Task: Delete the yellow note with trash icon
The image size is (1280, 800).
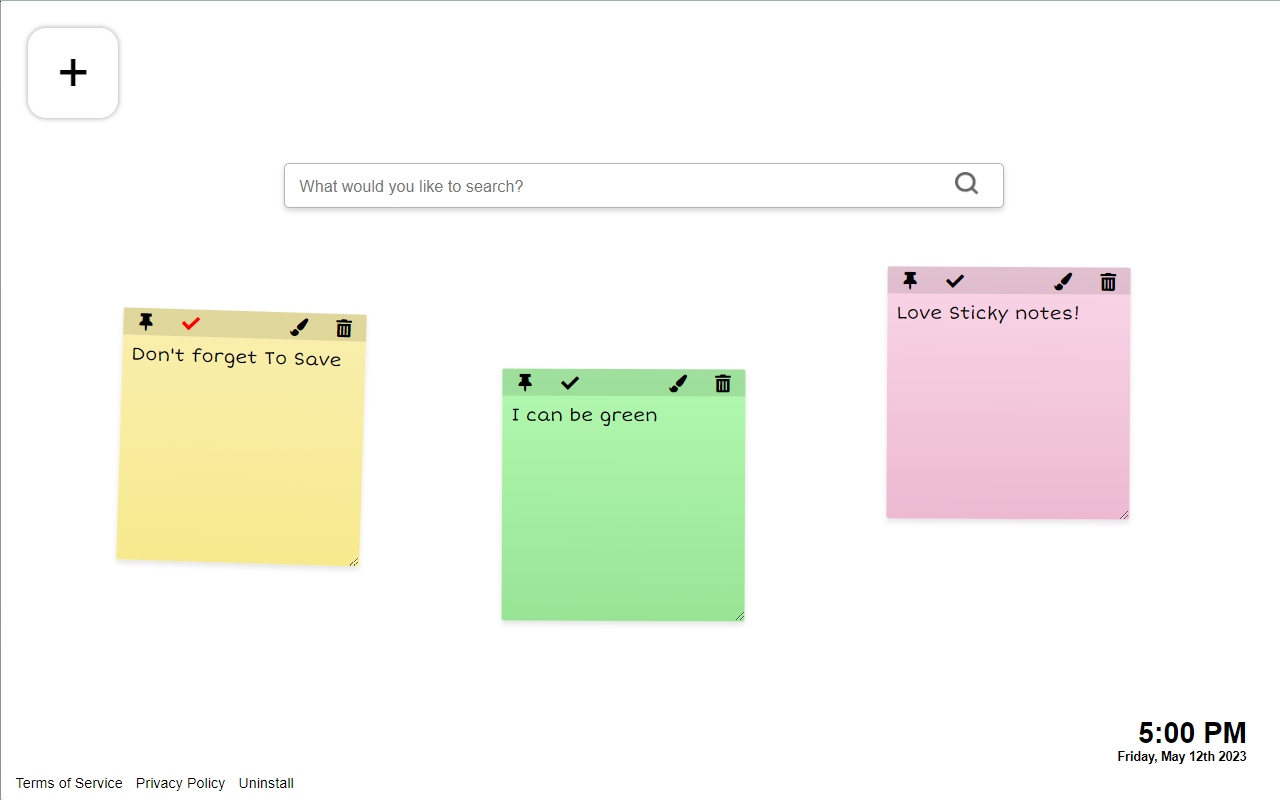Action: (x=344, y=328)
